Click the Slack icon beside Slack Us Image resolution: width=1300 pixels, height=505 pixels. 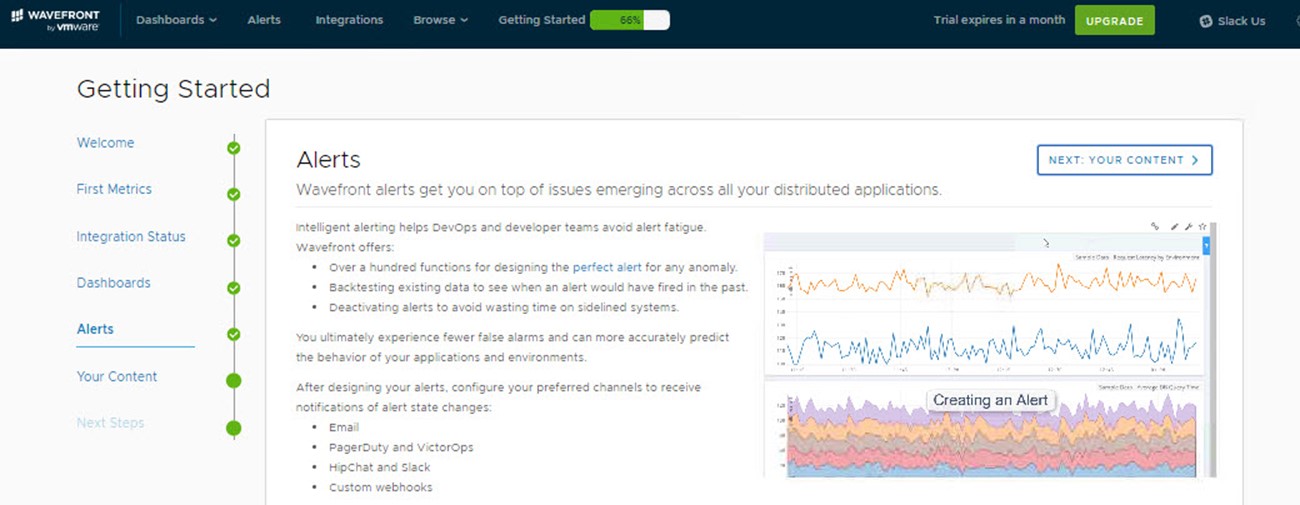(x=1206, y=21)
